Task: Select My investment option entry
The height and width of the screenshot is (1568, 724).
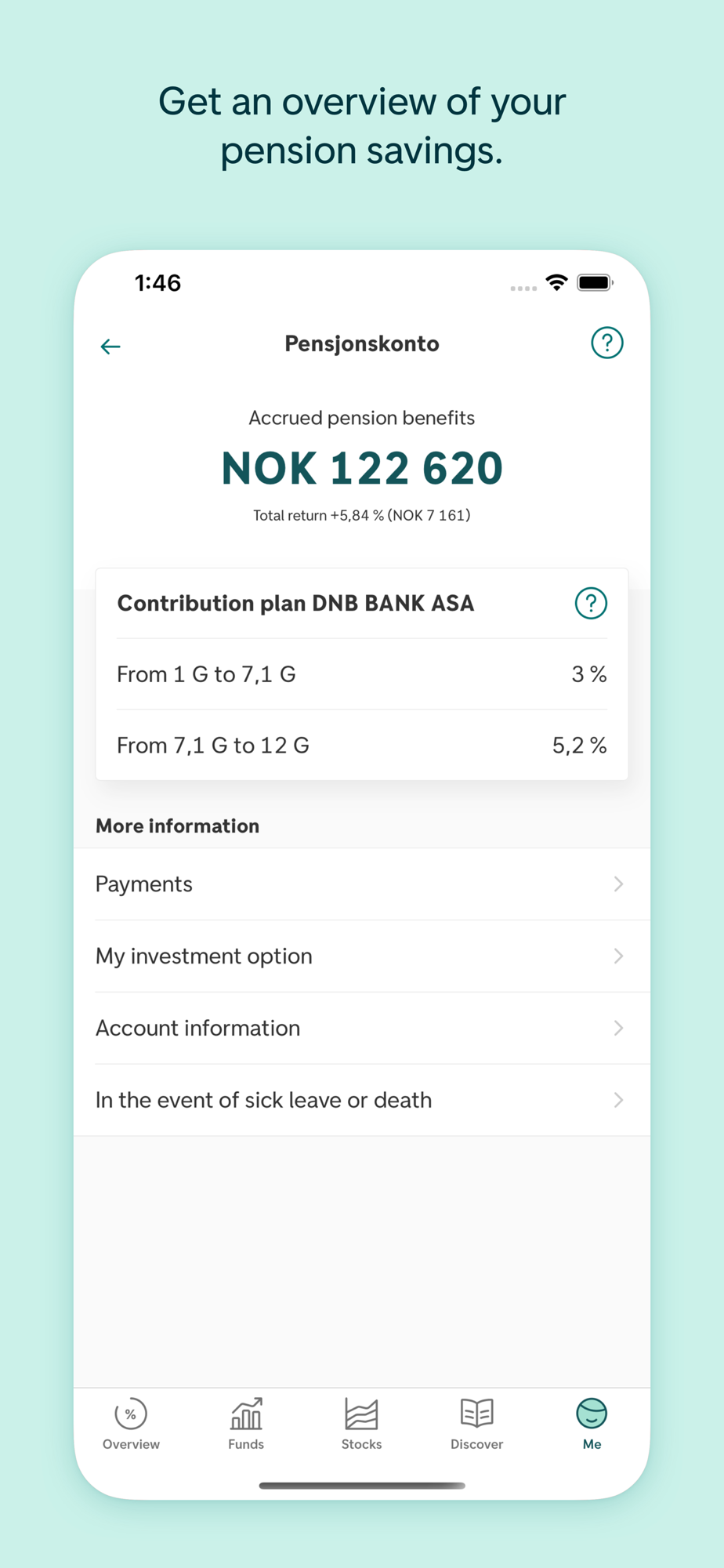Action: click(x=204, y=956)
